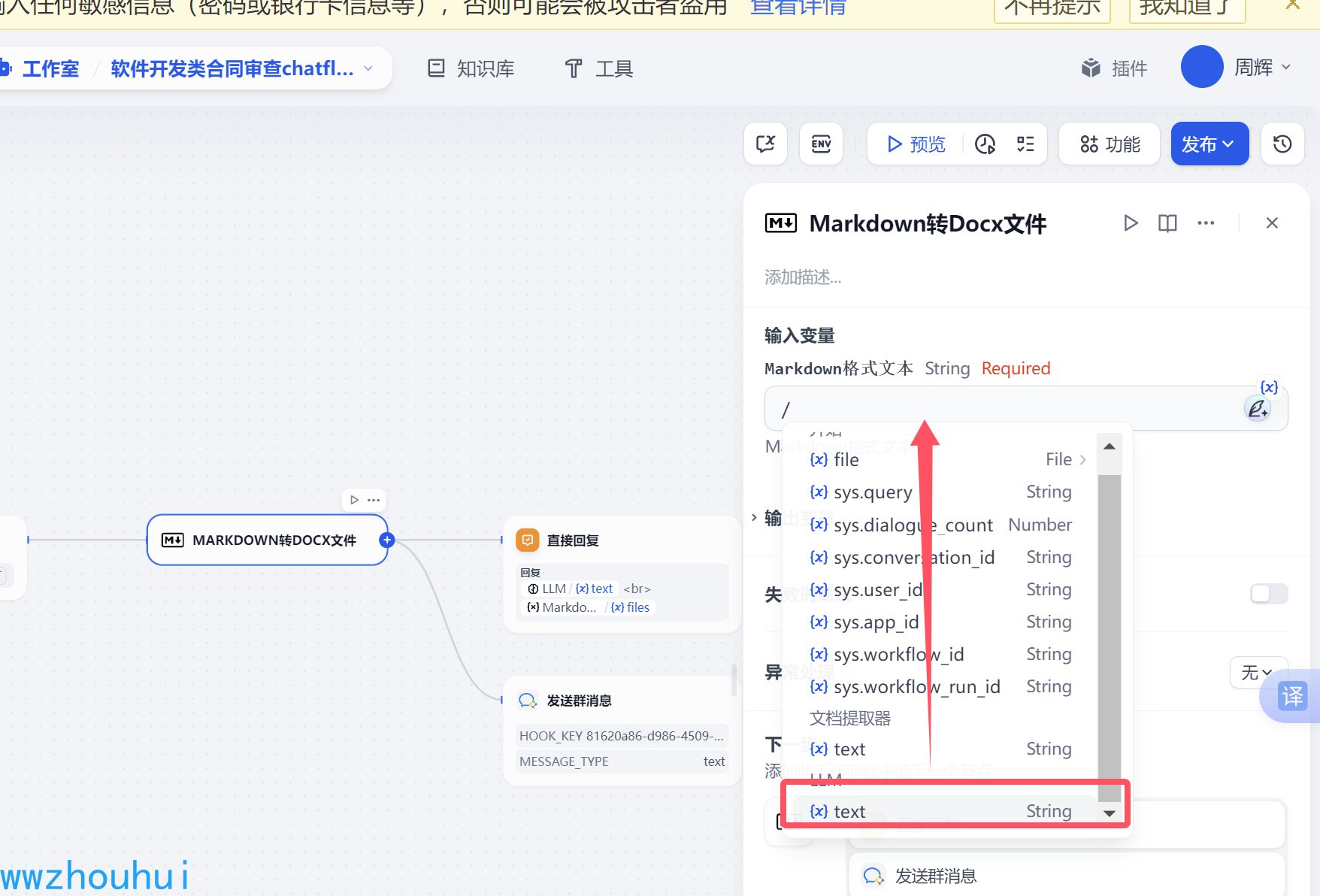Select the 直接回复 node
This screenshot has width=1320, height=896.
click(622, 575)
